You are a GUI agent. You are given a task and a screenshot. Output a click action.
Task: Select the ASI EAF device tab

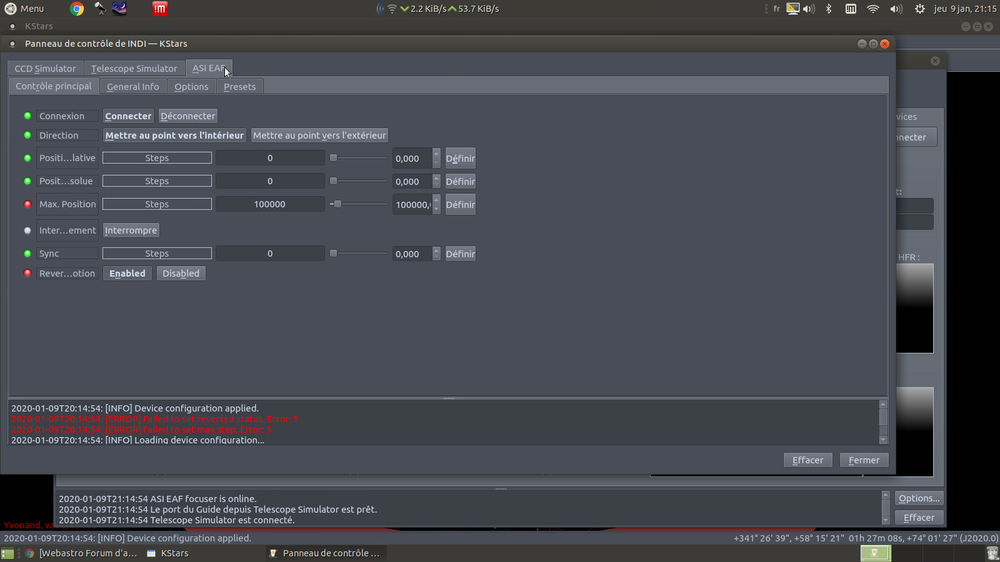[209, 68]
